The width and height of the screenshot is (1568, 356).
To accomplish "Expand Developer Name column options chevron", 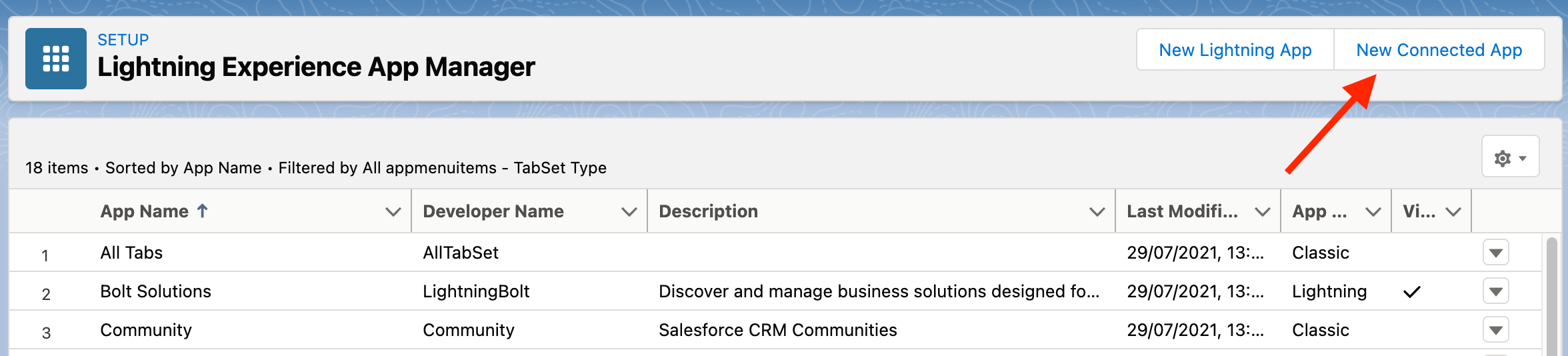I will tap(629, 212).
